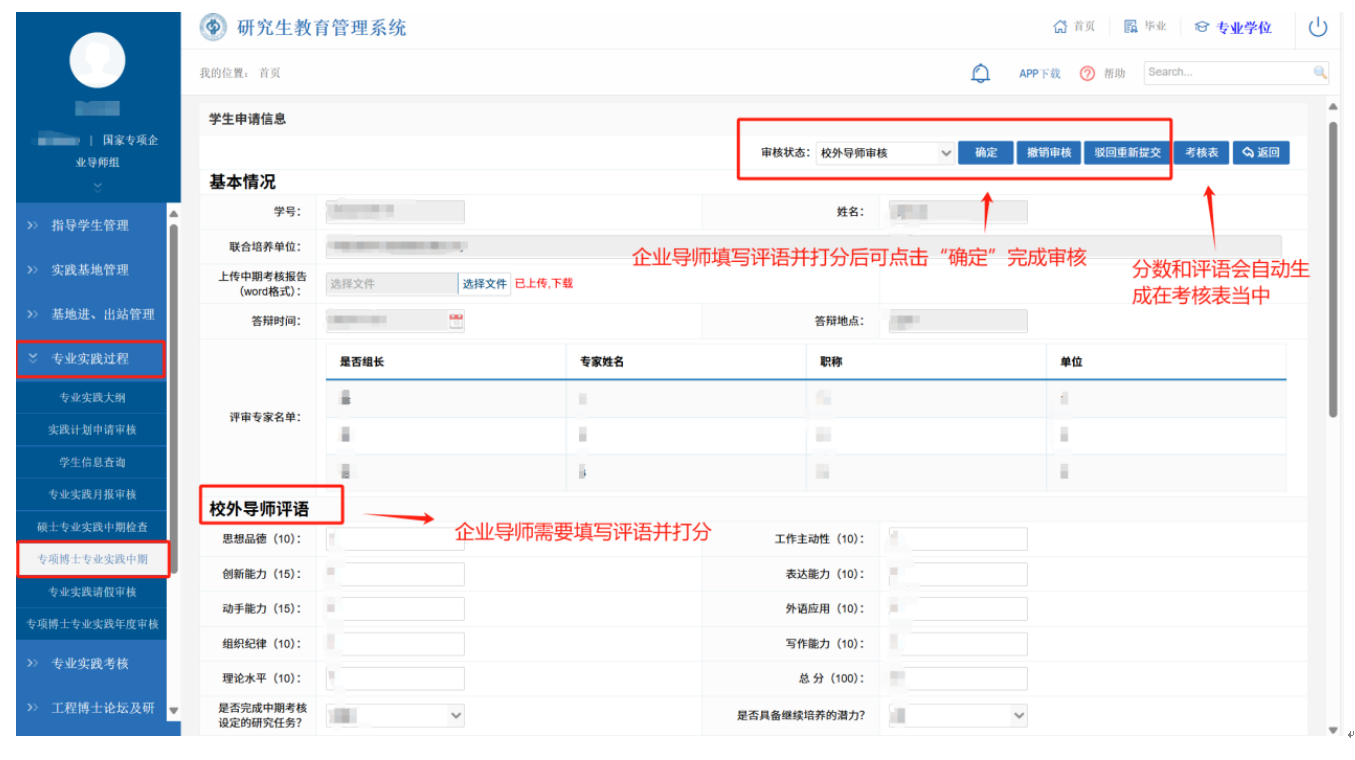Click the system logo icon
The width and height of the screenshot is (1355, 760).
coord(213,28)
